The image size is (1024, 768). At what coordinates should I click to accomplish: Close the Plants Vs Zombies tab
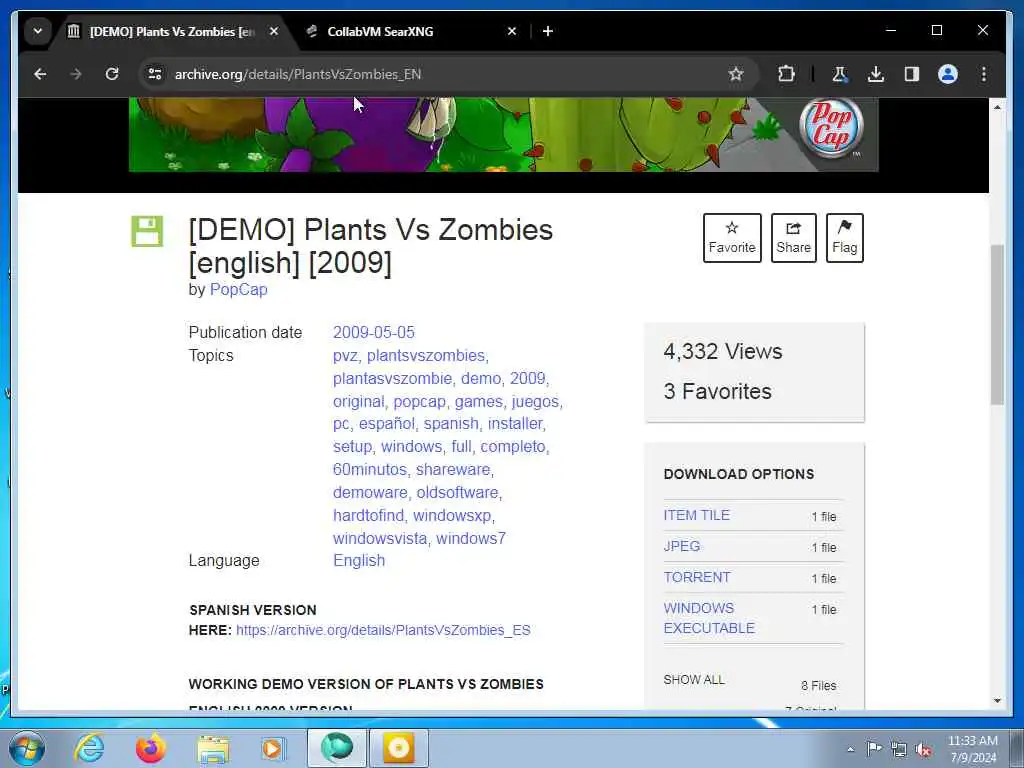(x=274, y=31)
